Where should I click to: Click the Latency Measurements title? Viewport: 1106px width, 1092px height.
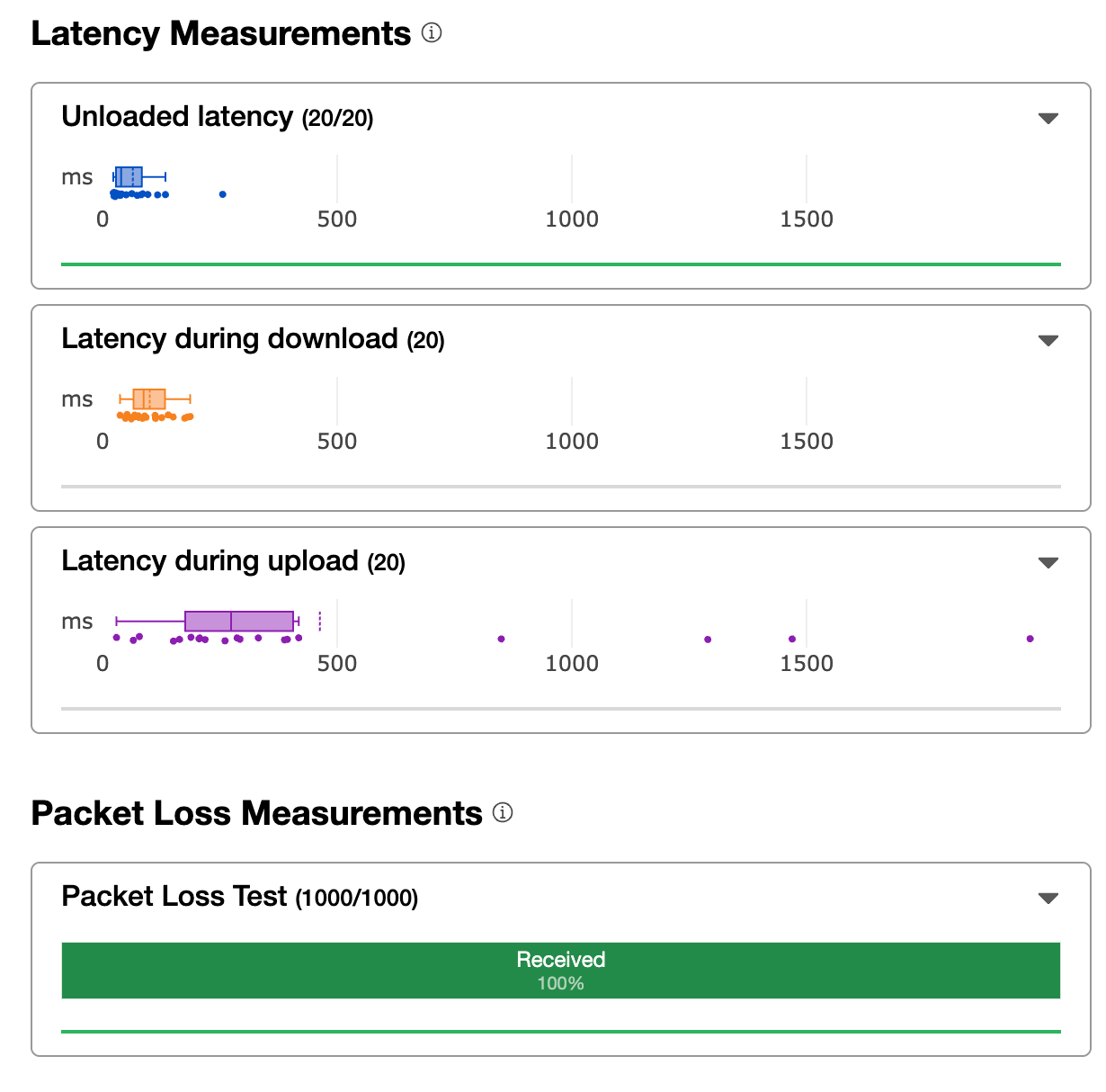click(221, 33)
